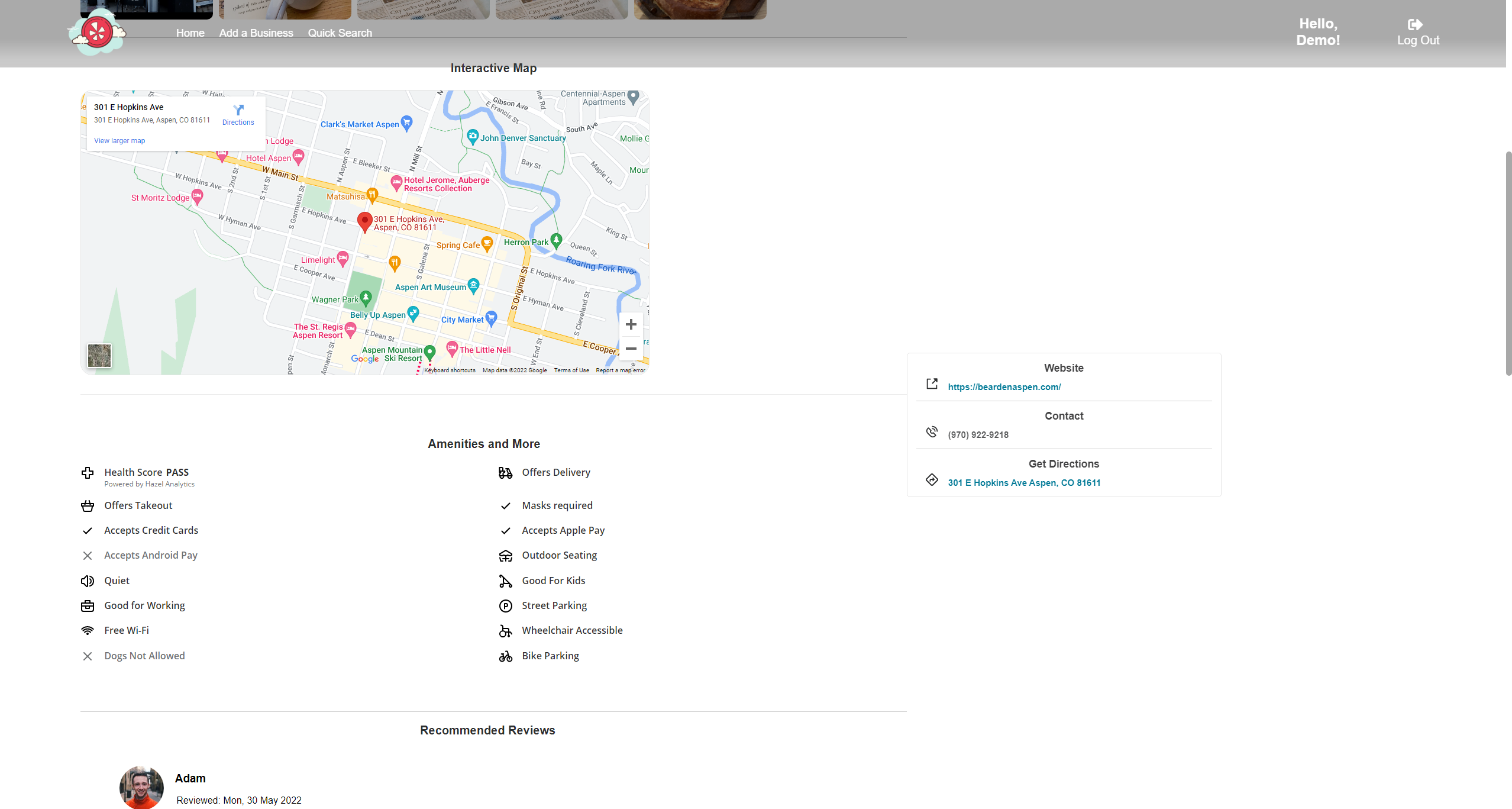Click the Accepts Android Pay X icon
1512x809 pixels.
point(88,556)
